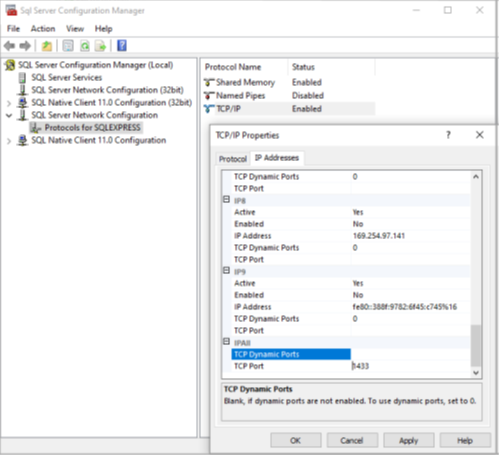Click the Named Pipes protocol icon
This screenshot has height=455, width=499.
pyautogui.click(x=209, y=96)
